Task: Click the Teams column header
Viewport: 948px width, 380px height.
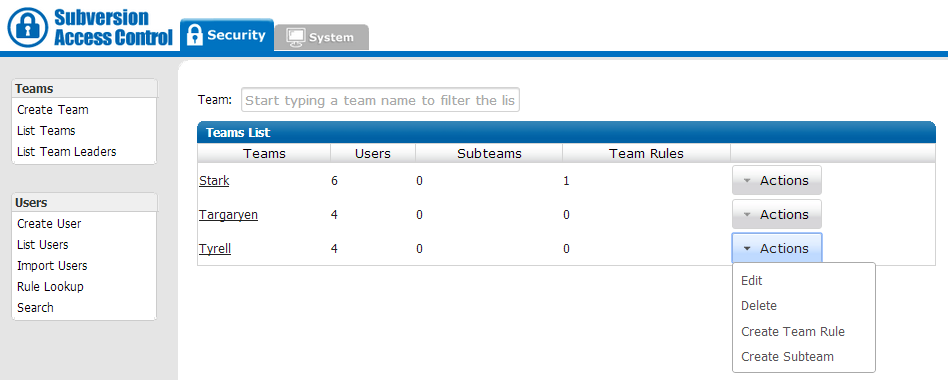Action: coord(264,153)
